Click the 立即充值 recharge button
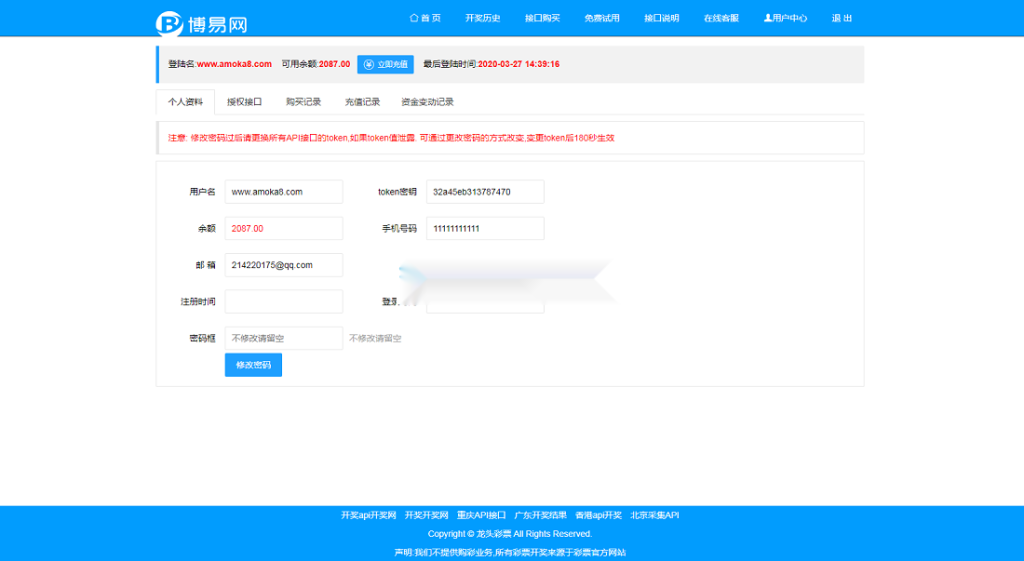This screenshot has height=561, width=1024. pos(385,64)
